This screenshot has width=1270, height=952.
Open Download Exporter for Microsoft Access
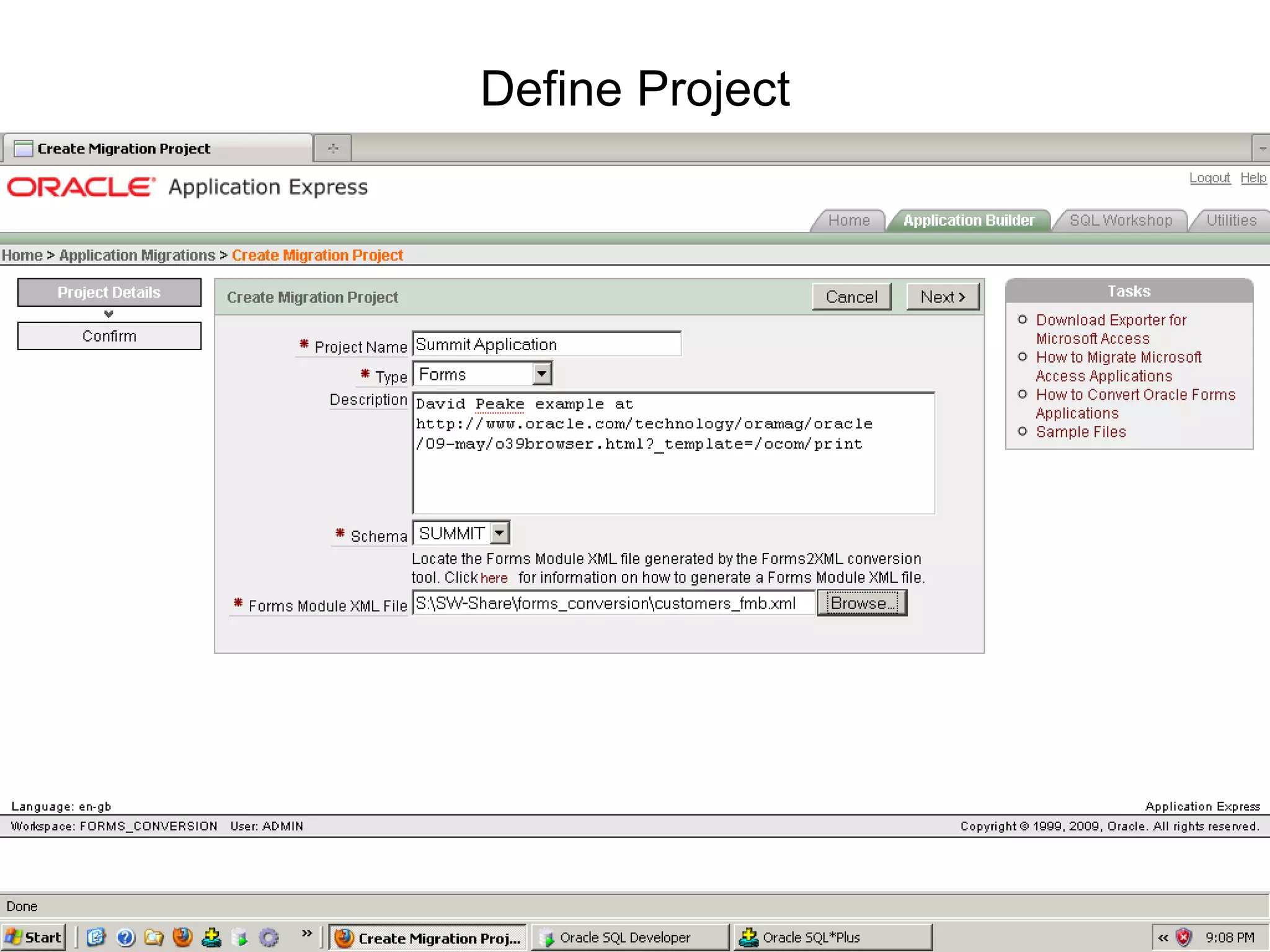tap(1111, 329)
